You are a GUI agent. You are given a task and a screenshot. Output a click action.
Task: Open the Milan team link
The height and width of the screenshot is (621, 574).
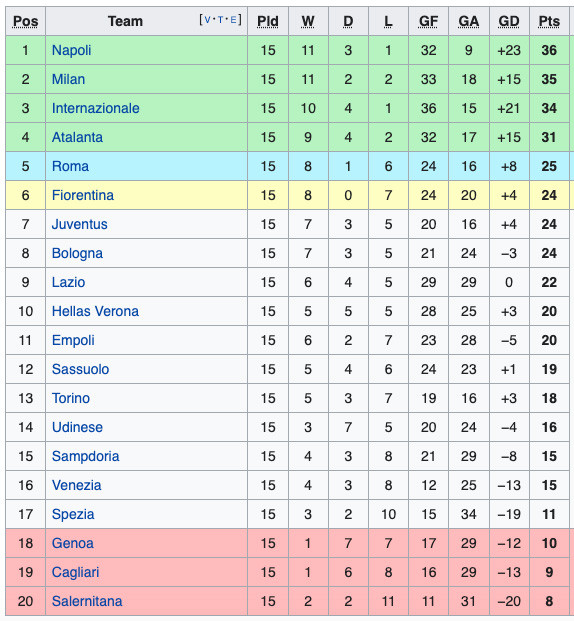point(68,79)
